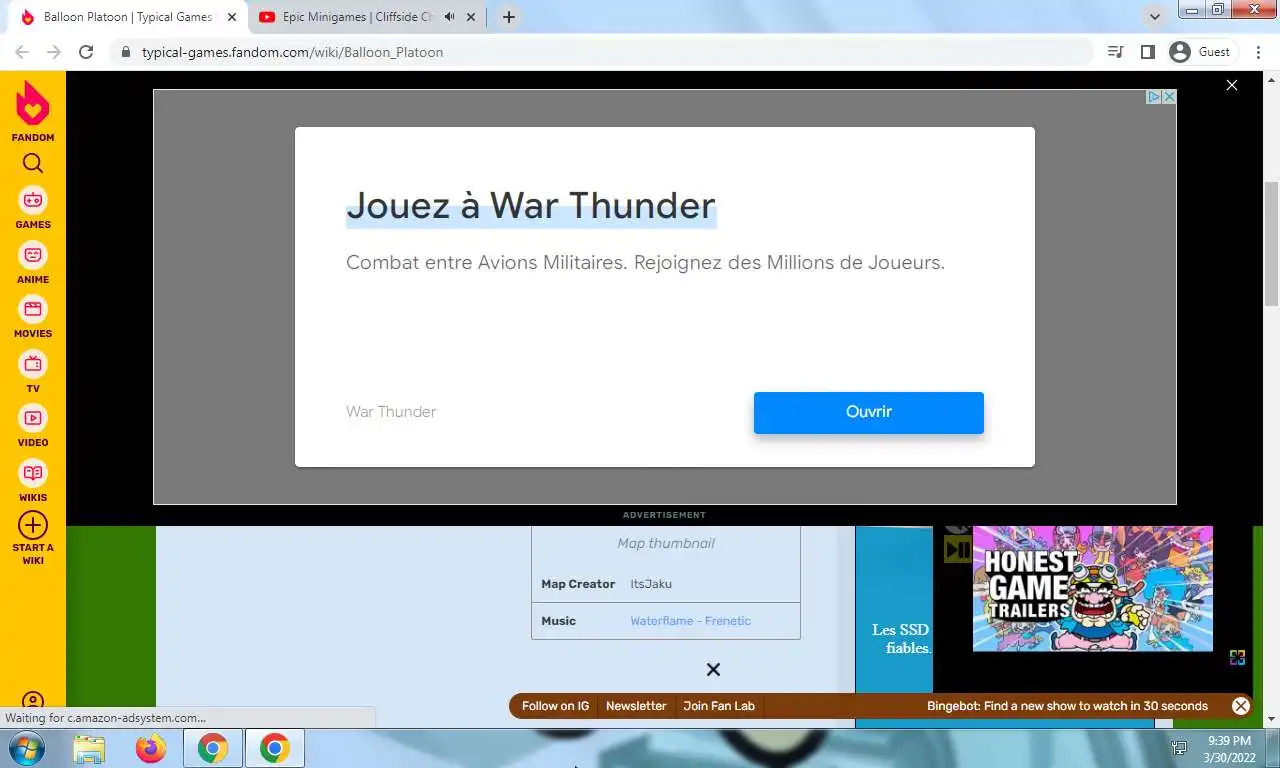
Task: Click the ItsJaku map creator name
Action: (x=651, y=584)
